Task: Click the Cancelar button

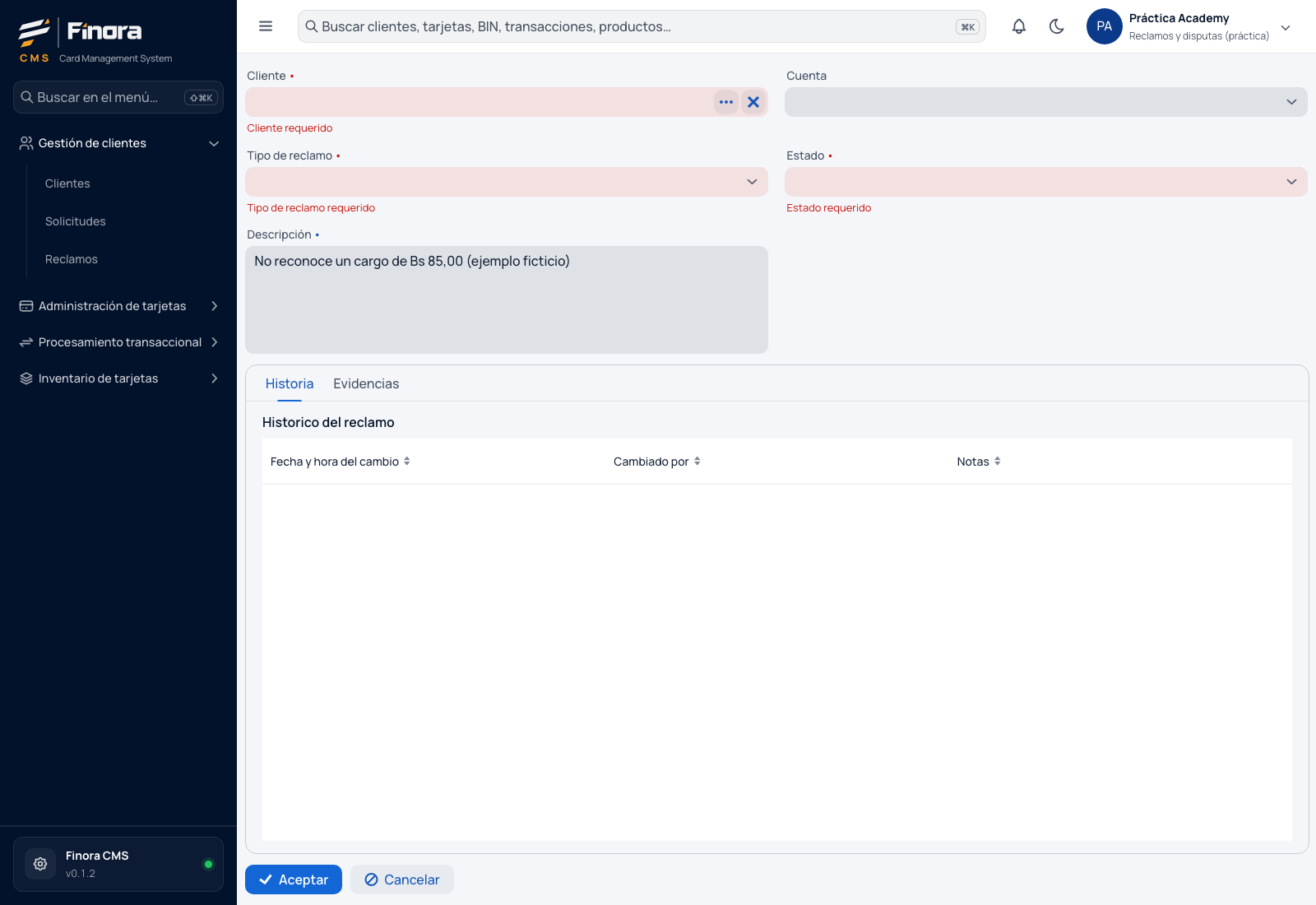Action: click(x=402, y=879)
